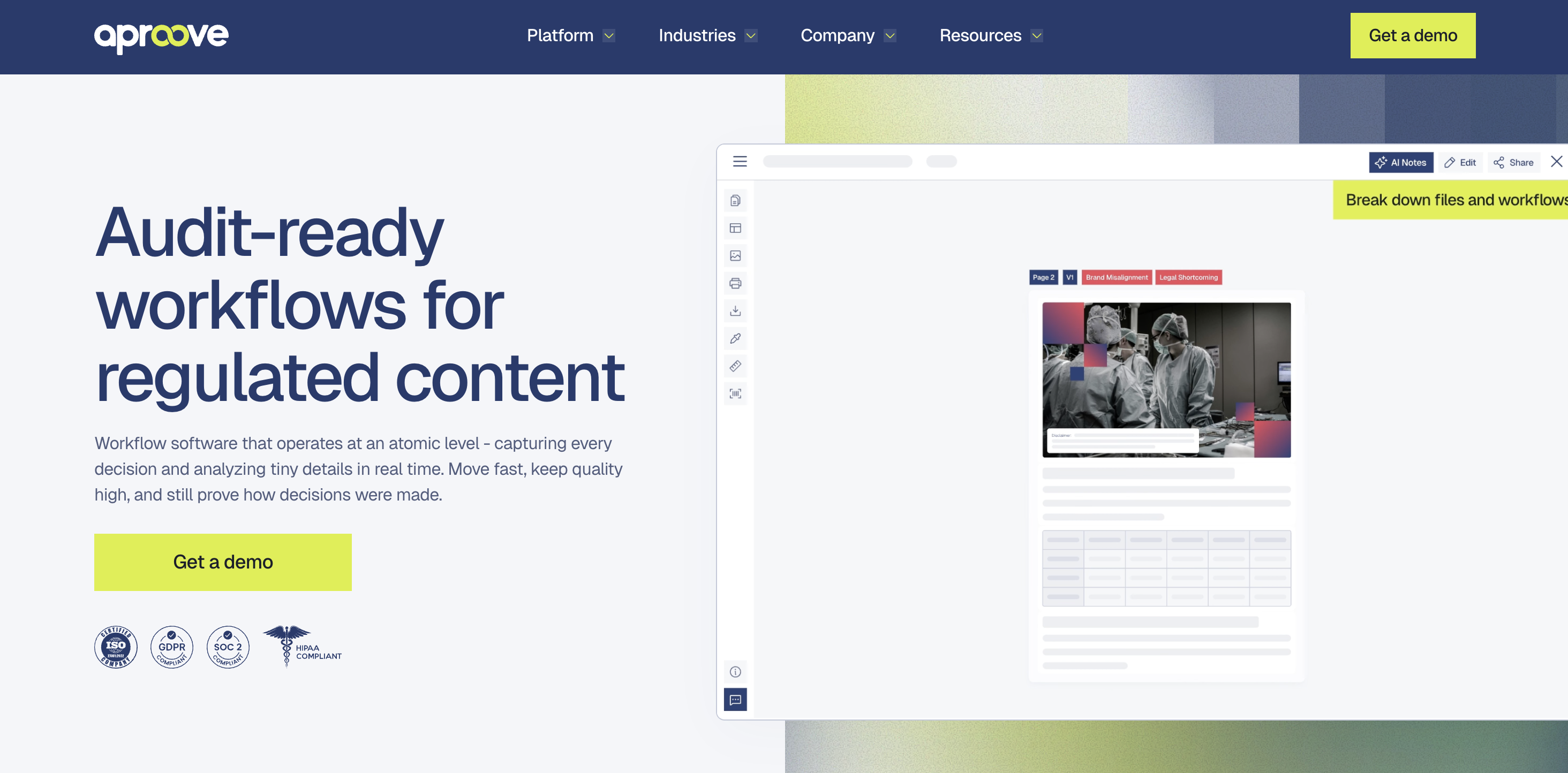
Task: Select the document pages icon in the sidebar
Action: pyautogui.click(x=735, y=200)
